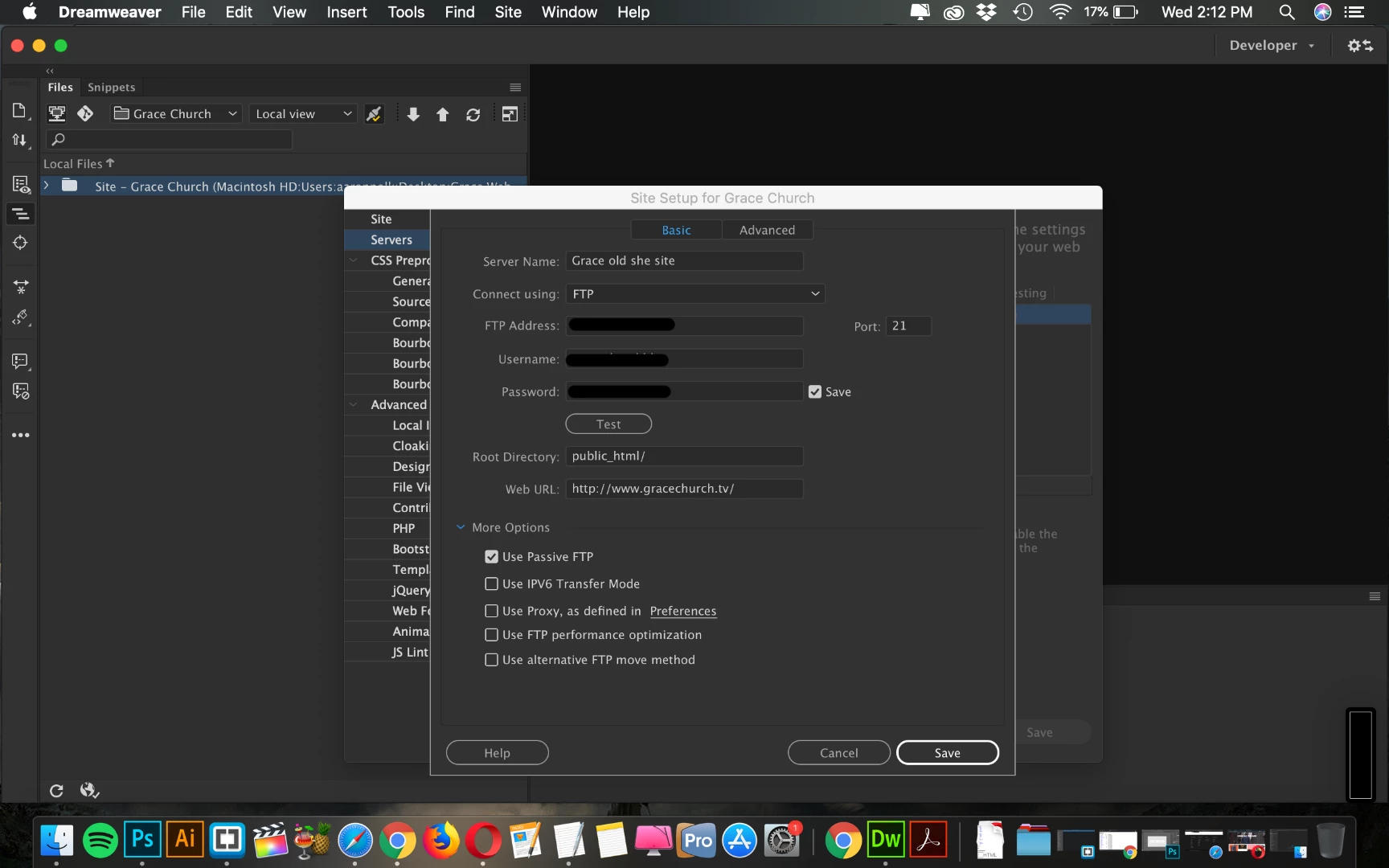1389x868 pixels.
Task: Click the Open Documents icon in left toolbar
Action: pos(20,110)
